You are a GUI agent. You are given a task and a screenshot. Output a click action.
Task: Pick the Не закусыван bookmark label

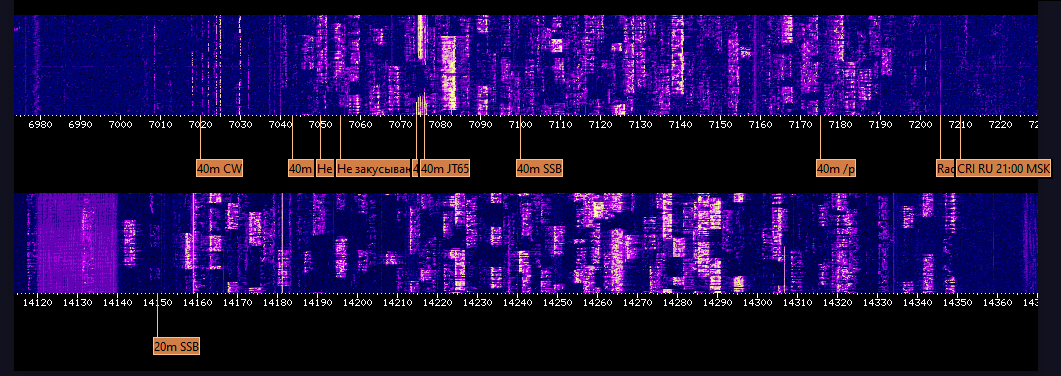(374, 168)
